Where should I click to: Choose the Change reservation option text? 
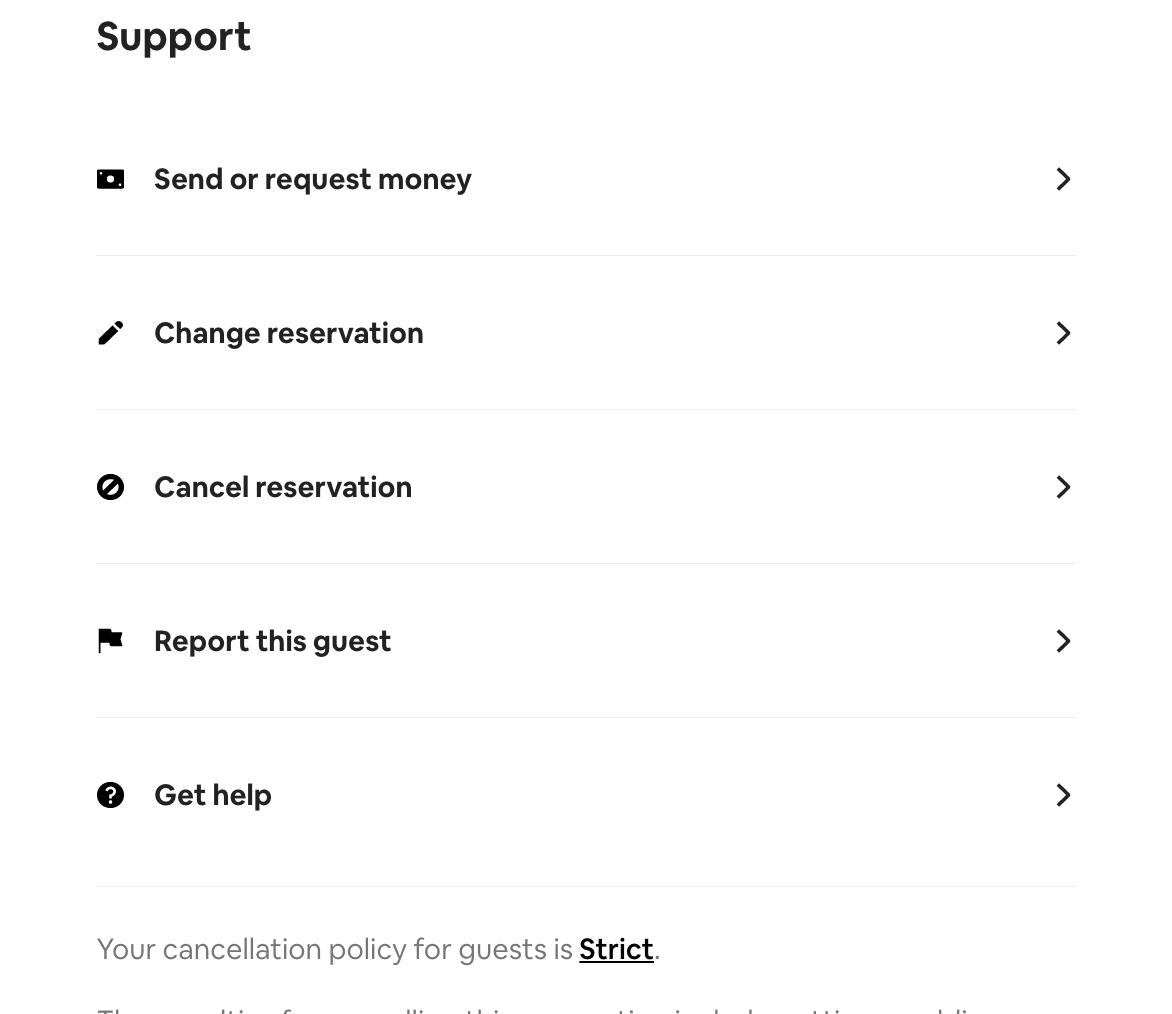[x=288, y=333]
